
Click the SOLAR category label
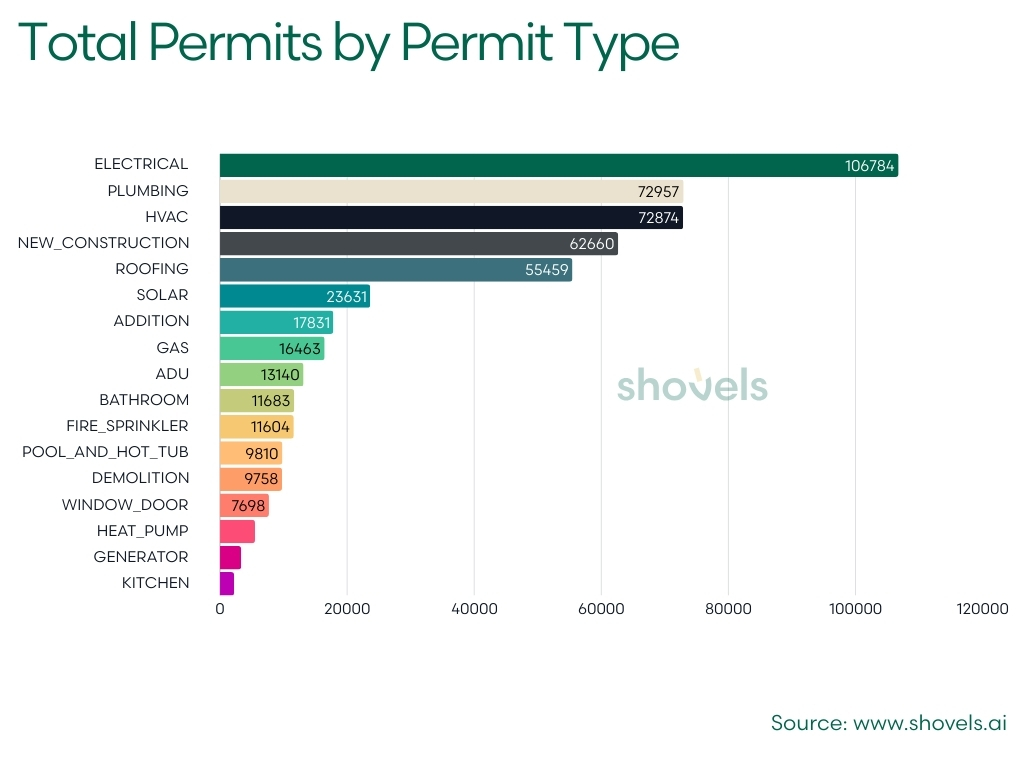[x=163, y=295]
